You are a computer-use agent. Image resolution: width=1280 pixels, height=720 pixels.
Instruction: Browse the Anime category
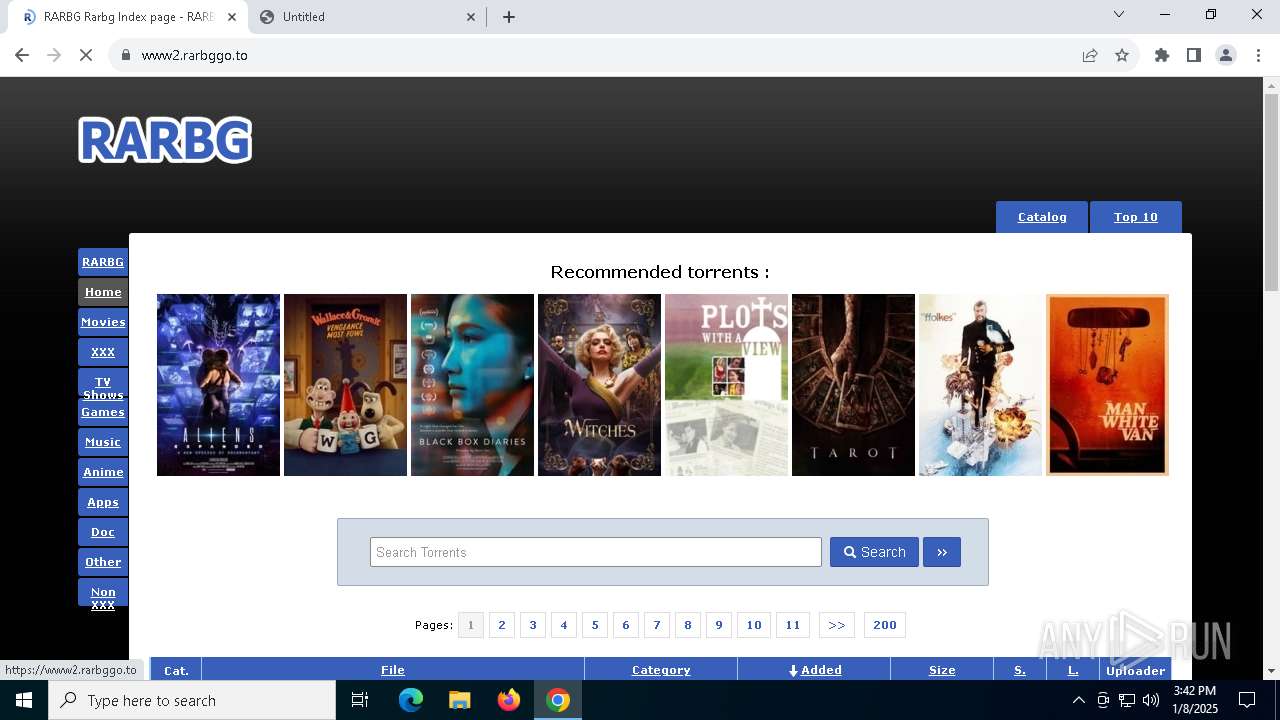(103, 472)
